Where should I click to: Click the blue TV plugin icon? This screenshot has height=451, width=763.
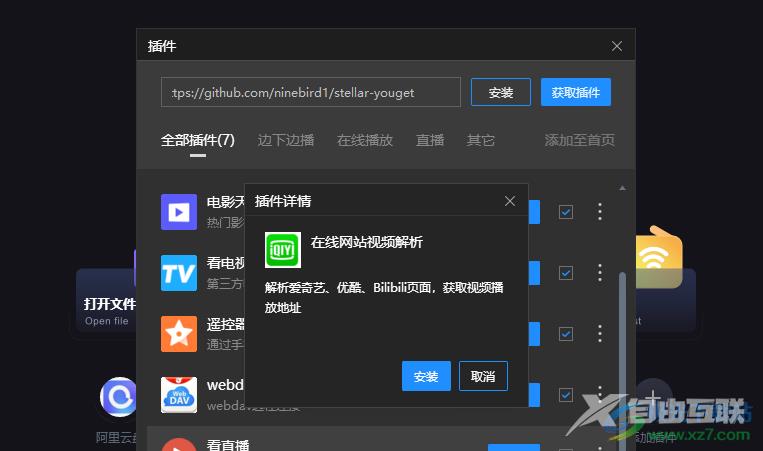(x=179, y=273)
